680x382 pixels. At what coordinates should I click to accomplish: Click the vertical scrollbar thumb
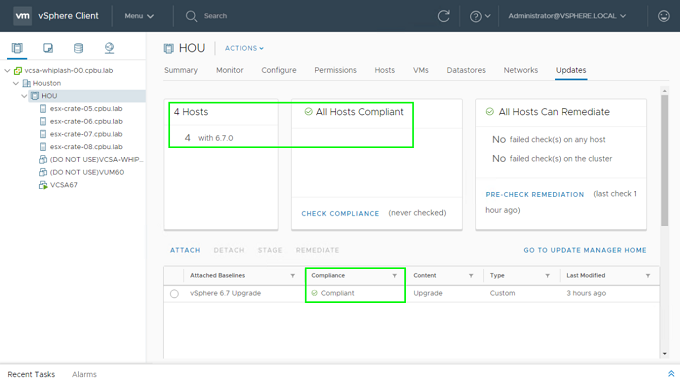(x=664, y=160)
